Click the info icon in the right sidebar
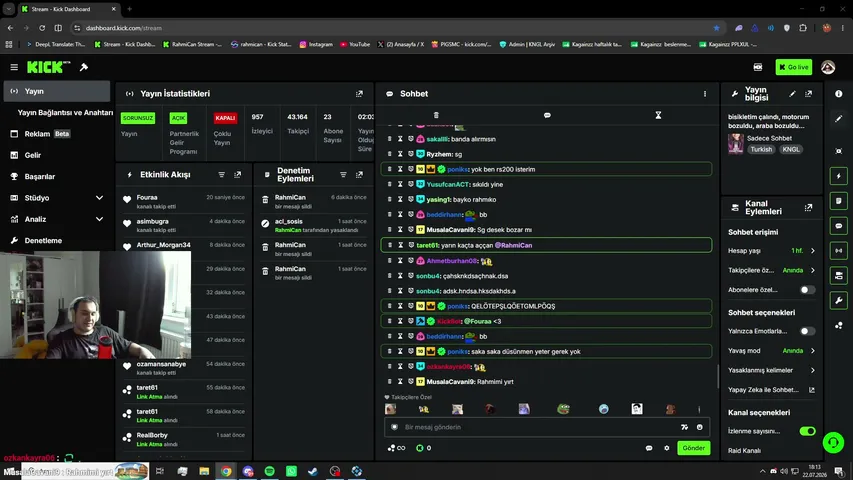853x480 pixels. pyautogui.click(x=839, y=94)
